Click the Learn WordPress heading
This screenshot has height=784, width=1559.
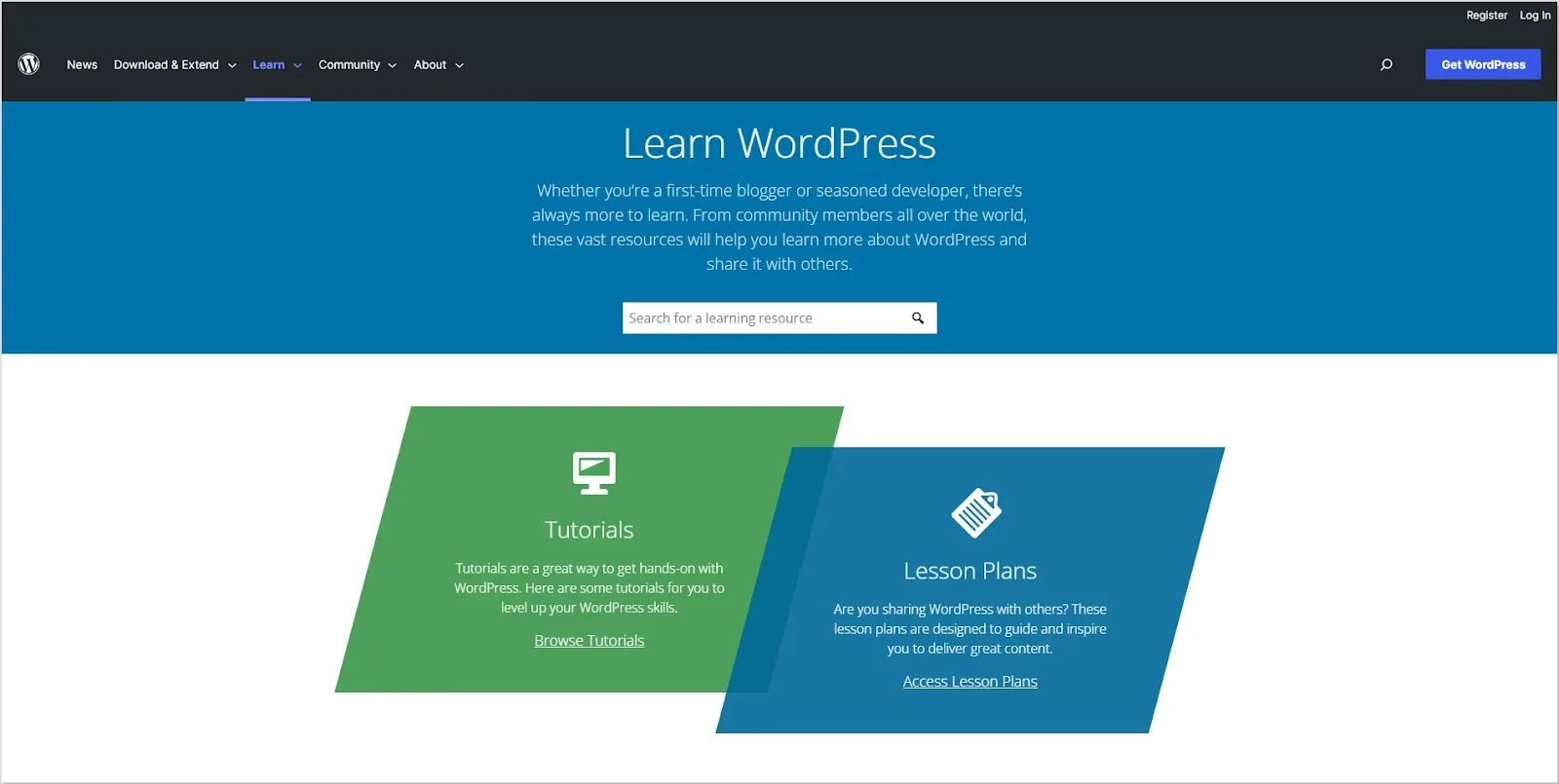(779, 144)
